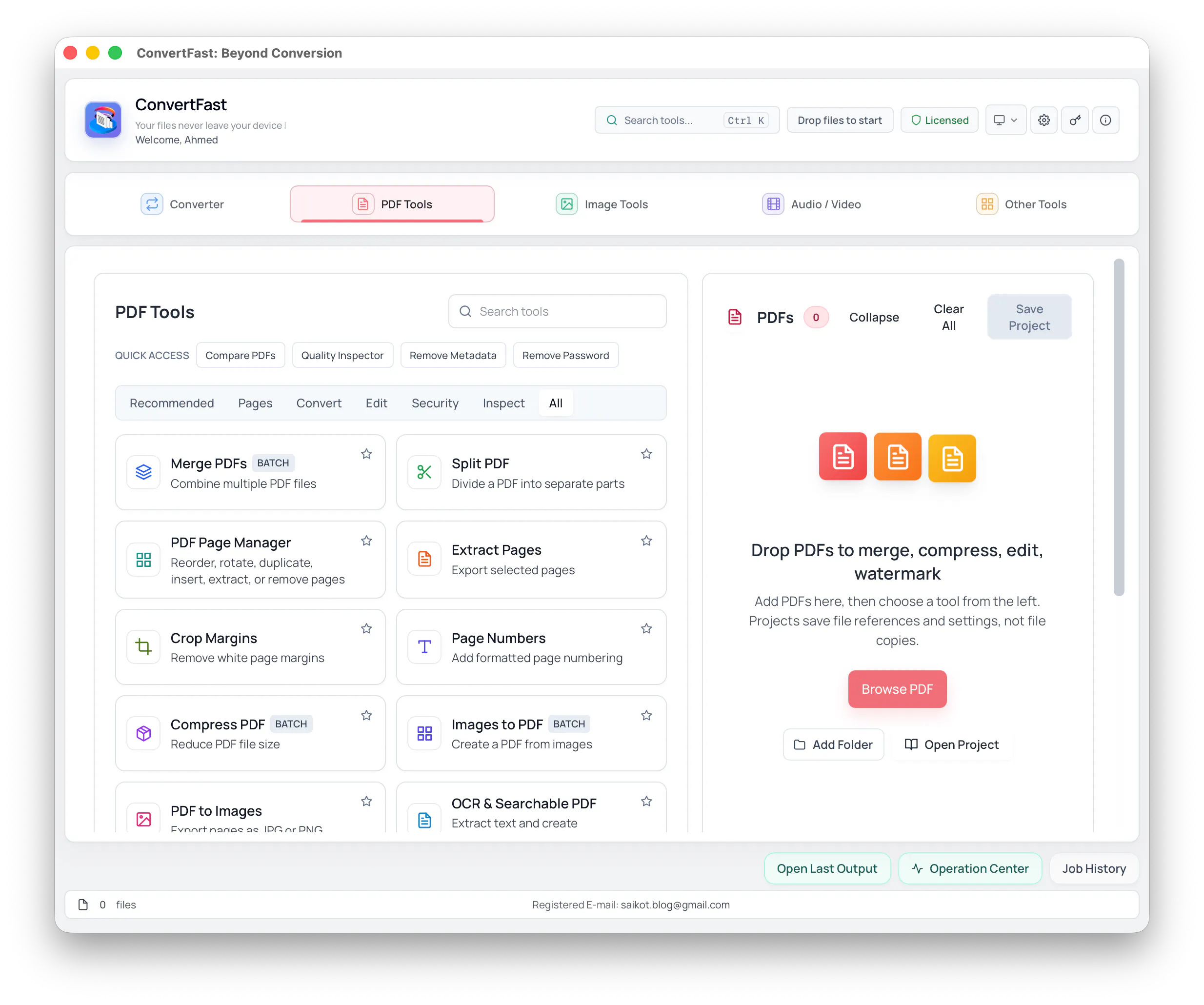Open settings via the gear icon
Image resolution: width=1204 pixels, height=1005 pixels.
point(1043,121)
